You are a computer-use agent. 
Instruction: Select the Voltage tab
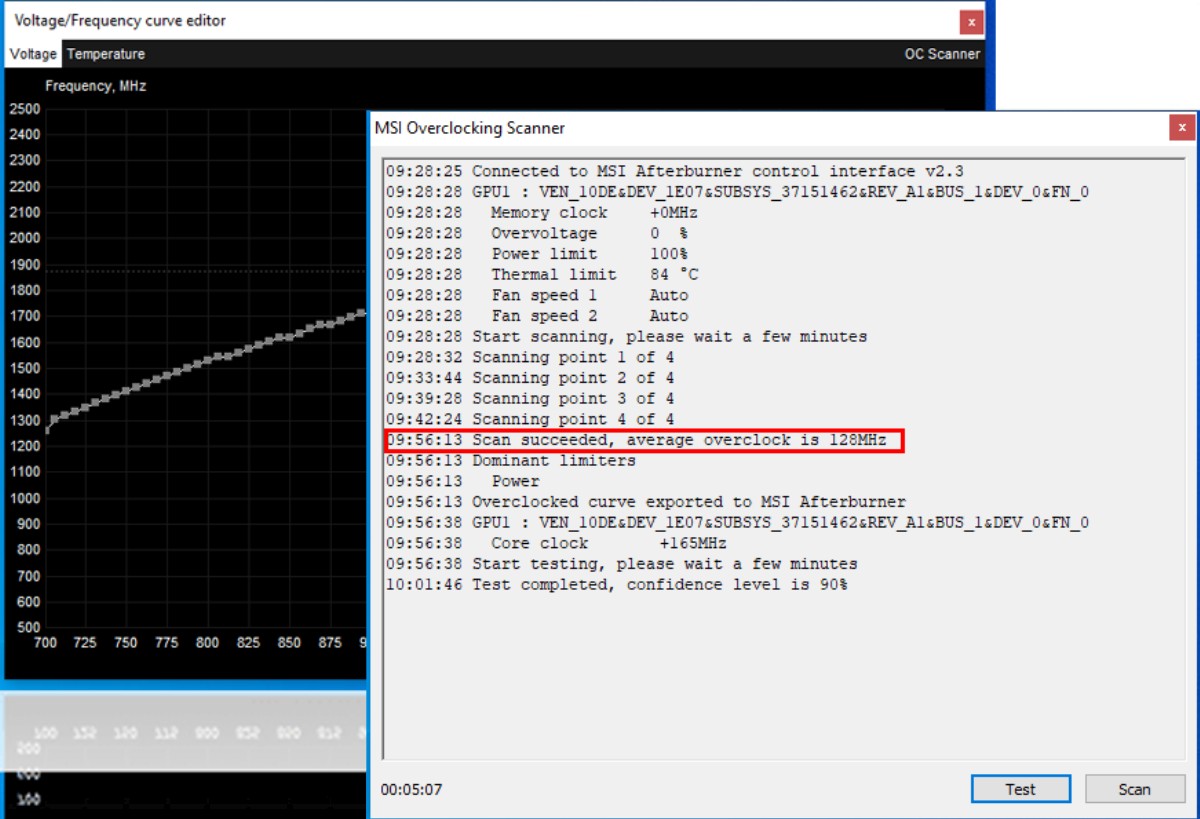coord(32,54)
